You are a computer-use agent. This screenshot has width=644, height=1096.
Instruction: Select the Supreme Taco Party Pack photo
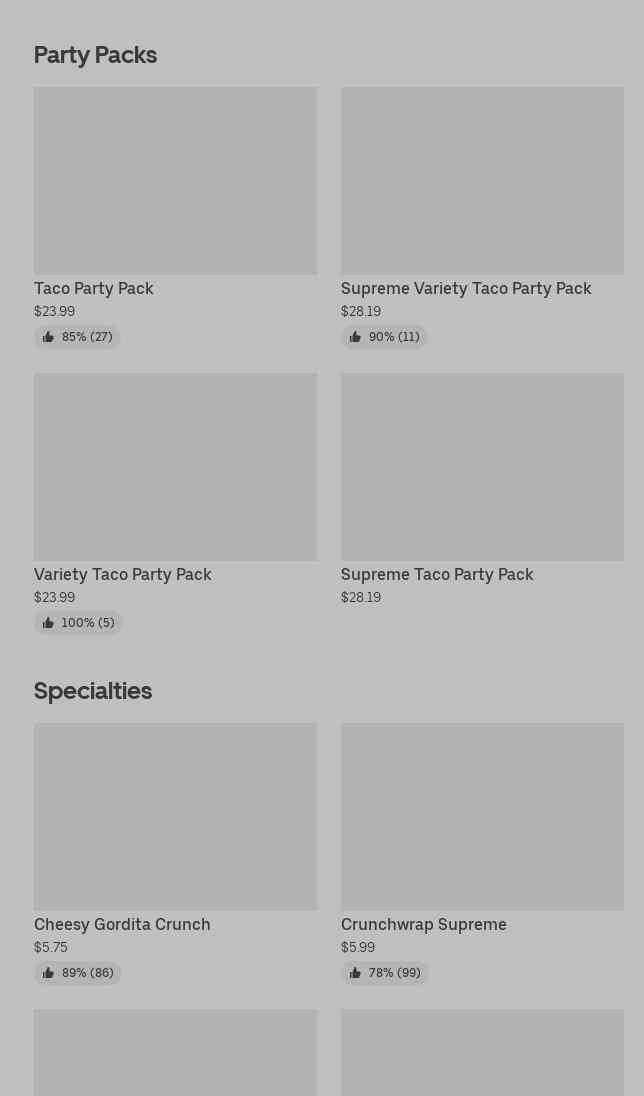click(x=482, y=466)
